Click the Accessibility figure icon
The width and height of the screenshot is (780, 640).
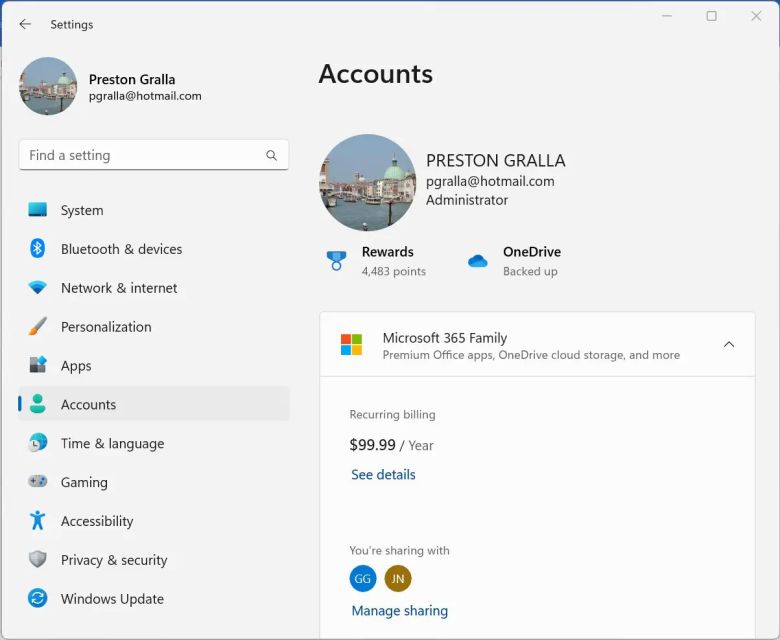point(38,521)
